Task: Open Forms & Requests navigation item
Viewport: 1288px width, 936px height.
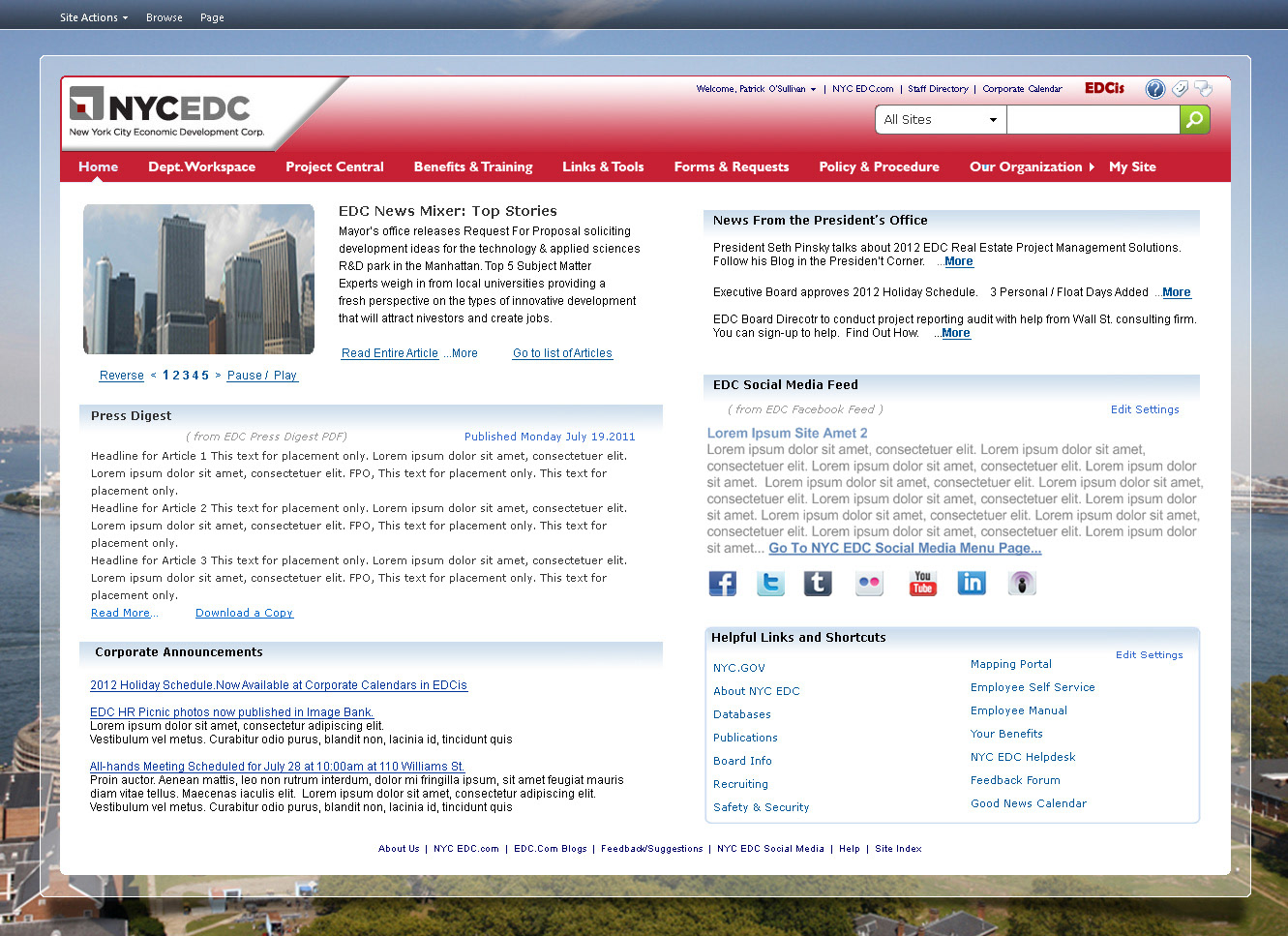Action: tap(732, 166)
